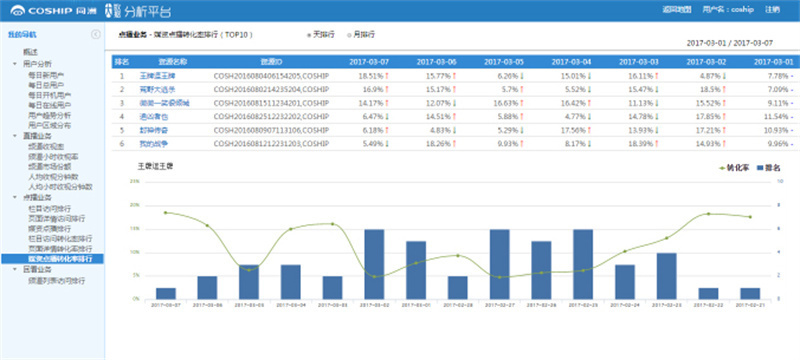
Task: Open the rank 6 resource name link
Action: (x=154, y=144)
